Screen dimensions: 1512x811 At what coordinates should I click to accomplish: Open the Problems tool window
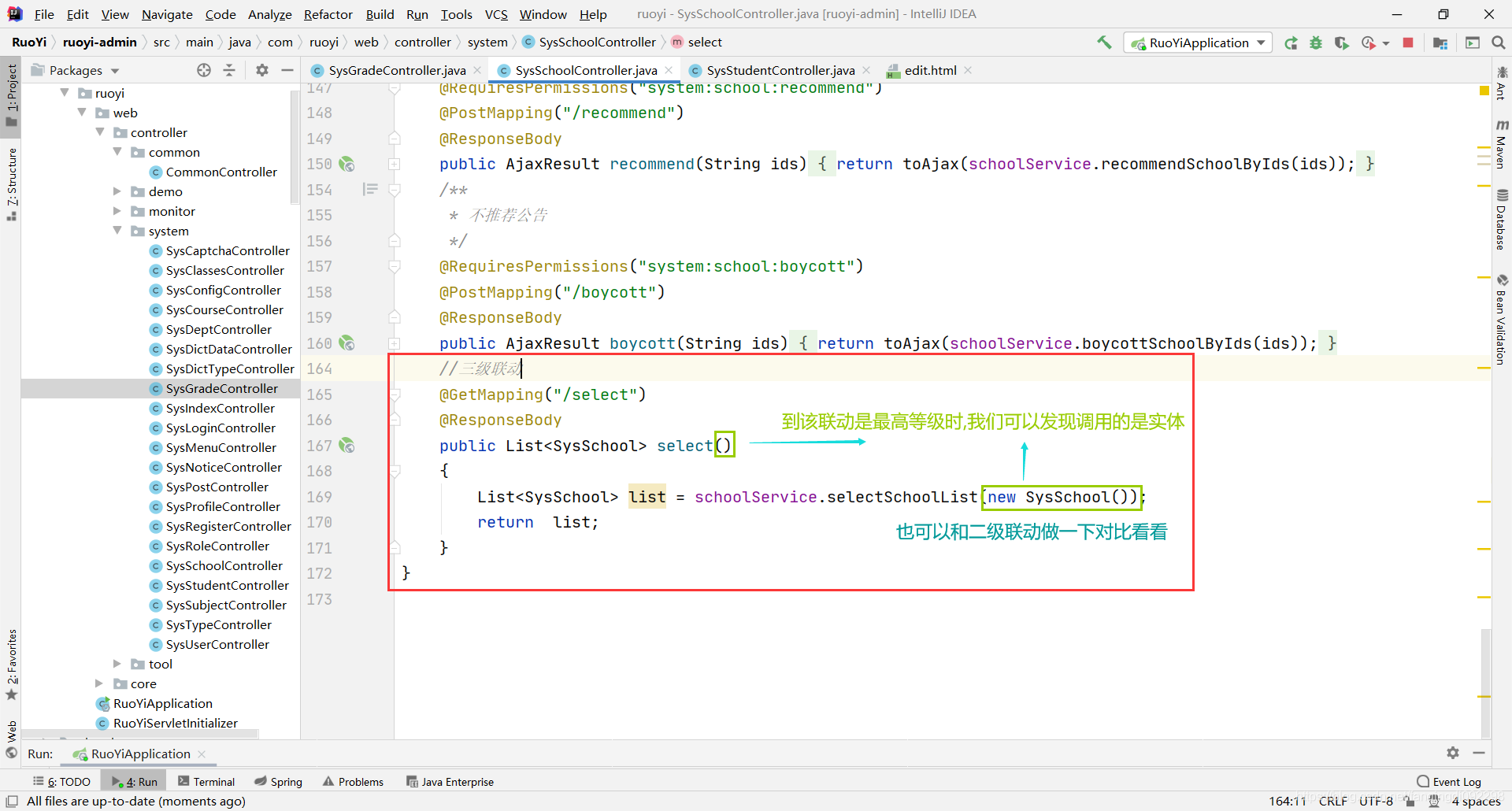click(x=353, y=781)
